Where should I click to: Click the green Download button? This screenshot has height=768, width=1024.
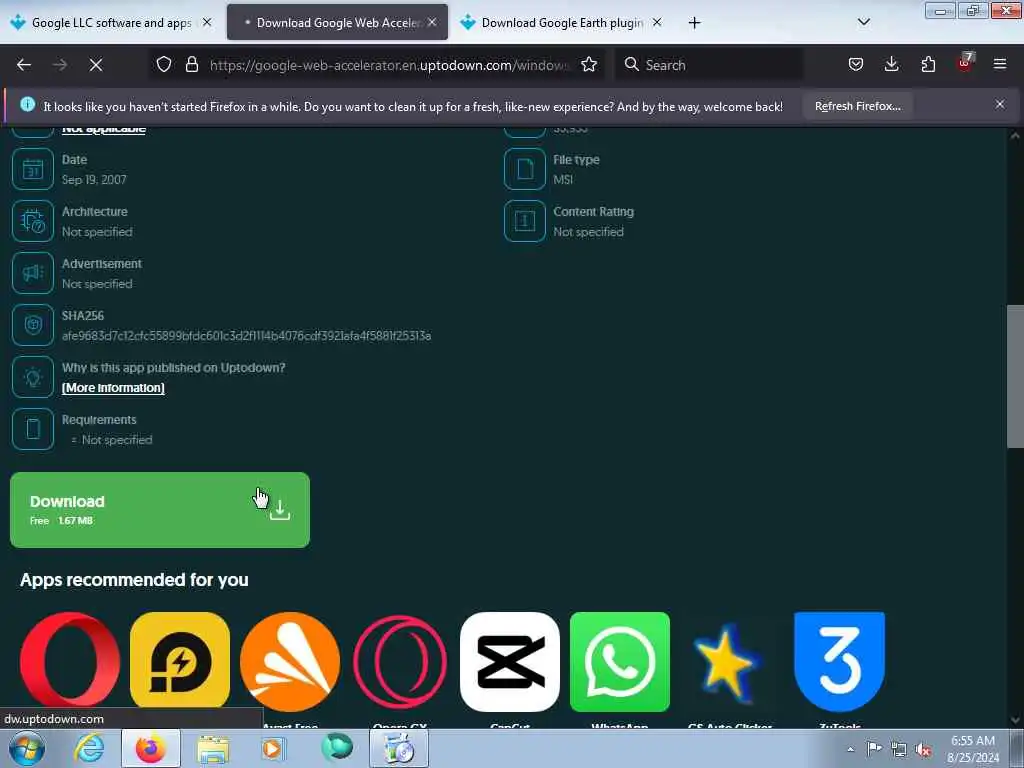tap(160, 509)
